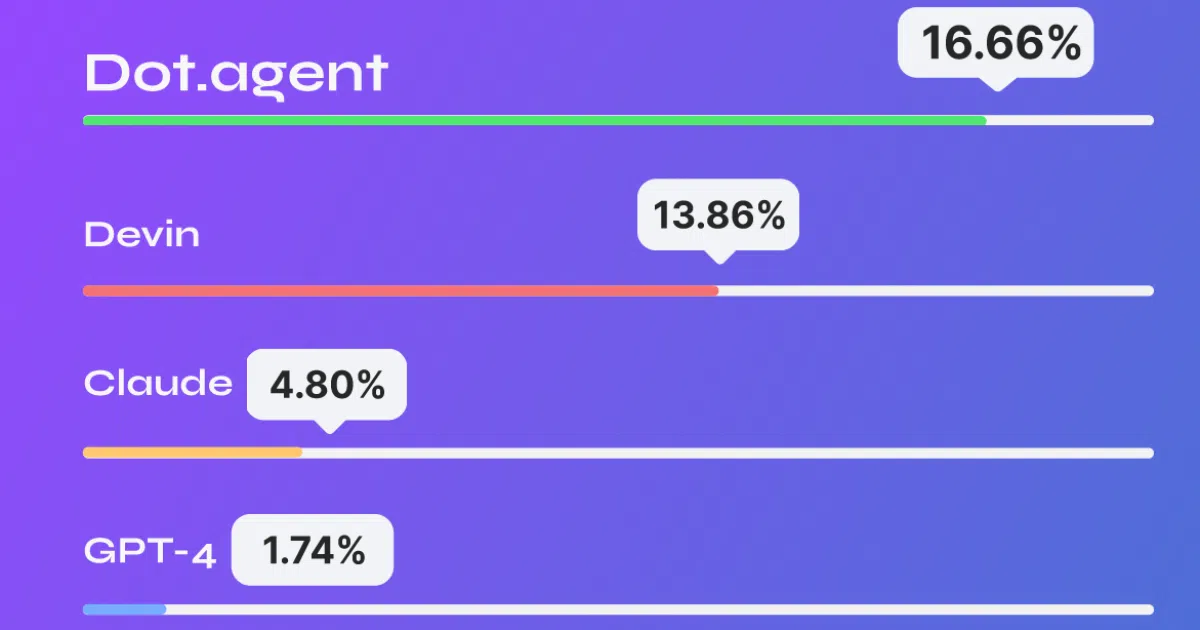Click the blue GPT-4 progress bar
1200x630 pixels.
125,609
